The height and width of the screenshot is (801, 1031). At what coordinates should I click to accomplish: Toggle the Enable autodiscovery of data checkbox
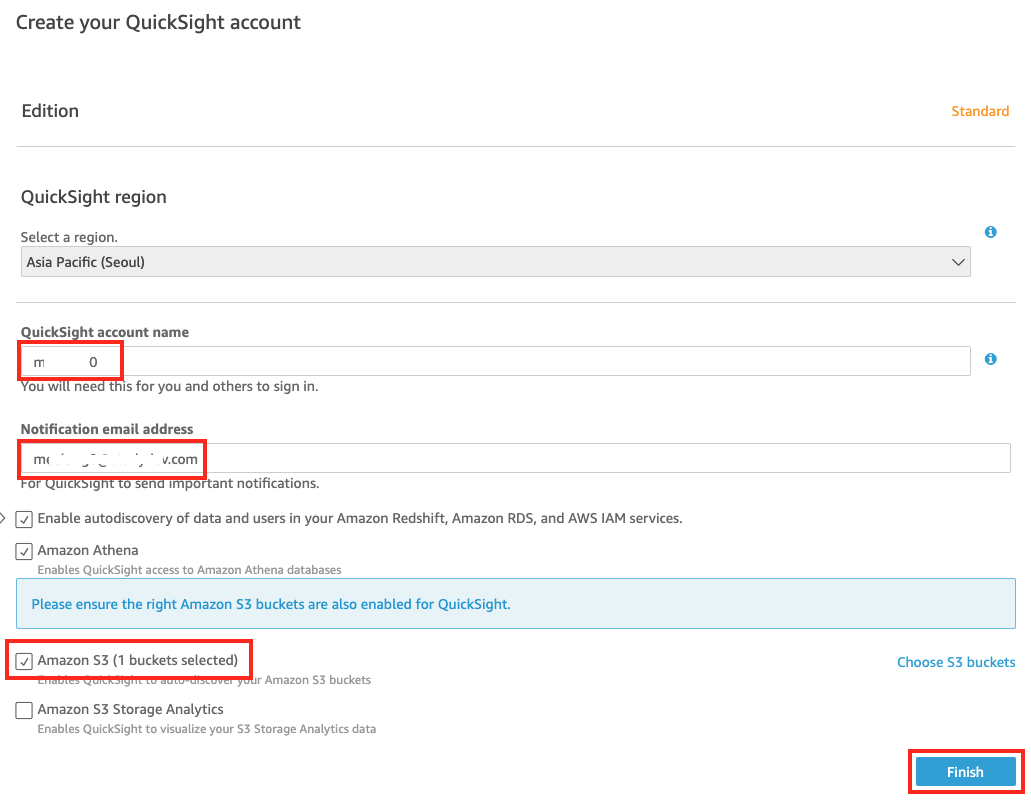point(24,519)
